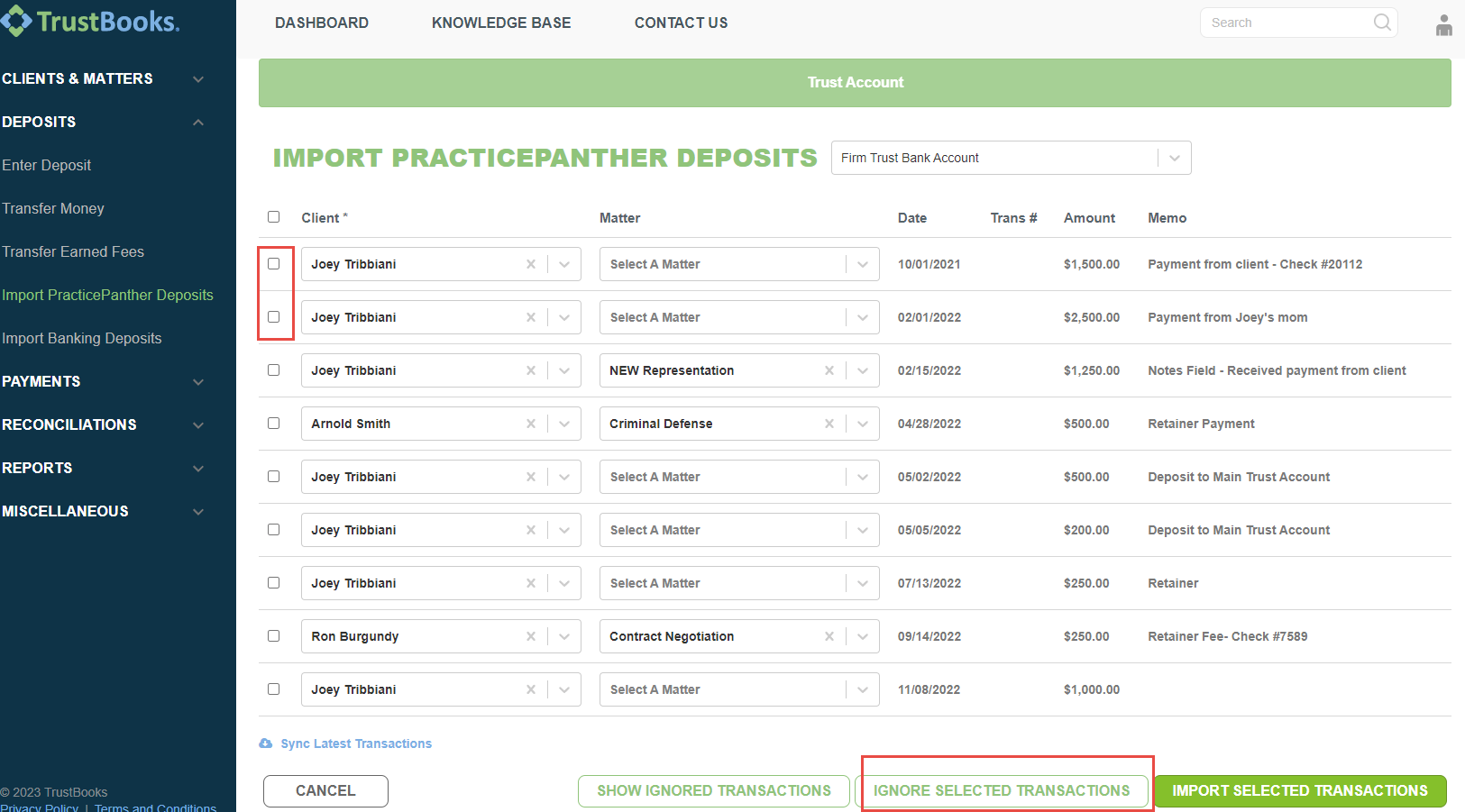
Task: Click the TrustBooks logo
Action: click(x=90, y=22)
